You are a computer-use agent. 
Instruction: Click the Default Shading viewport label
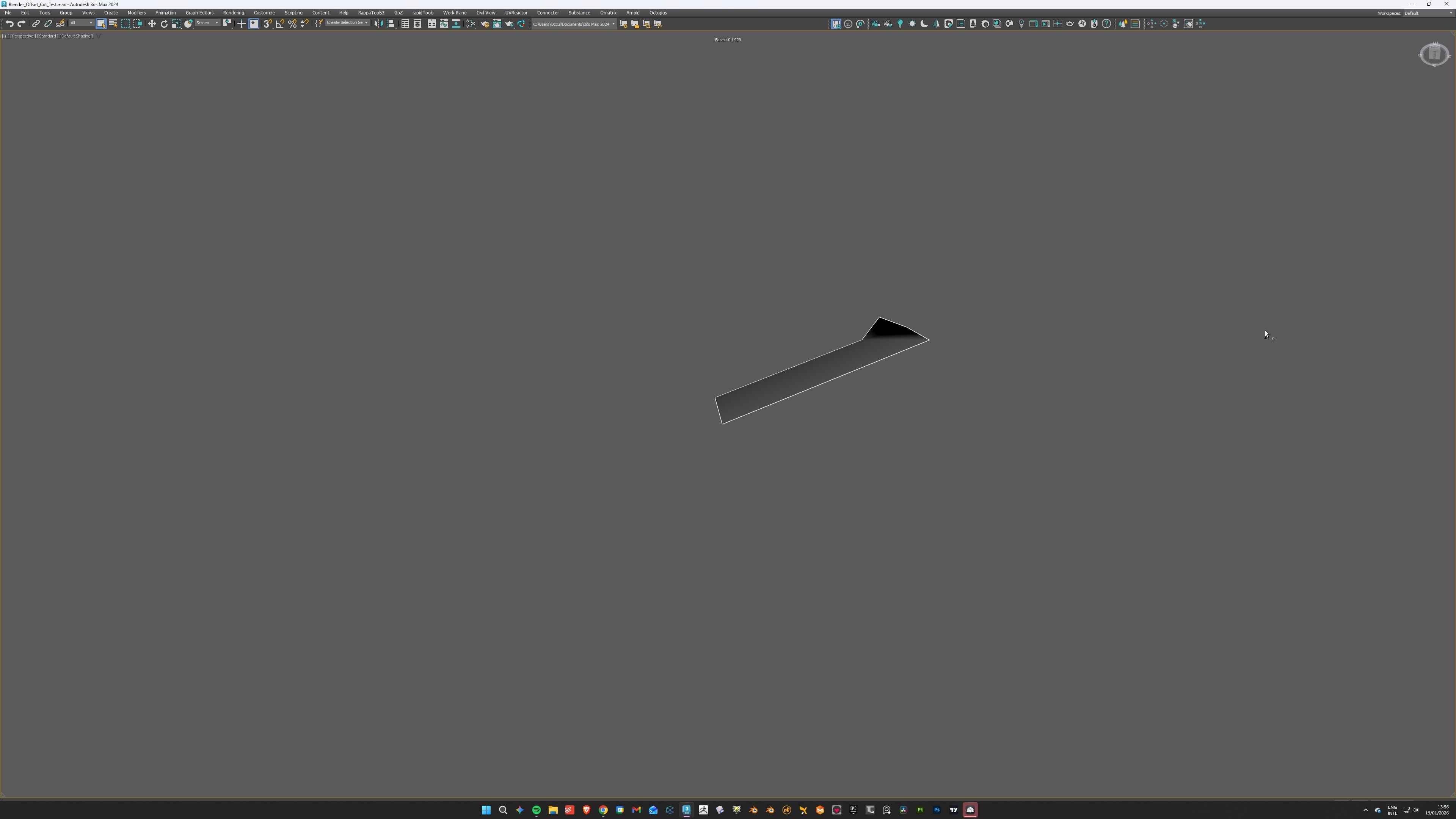pyautogui.click(x=76, y=36)
